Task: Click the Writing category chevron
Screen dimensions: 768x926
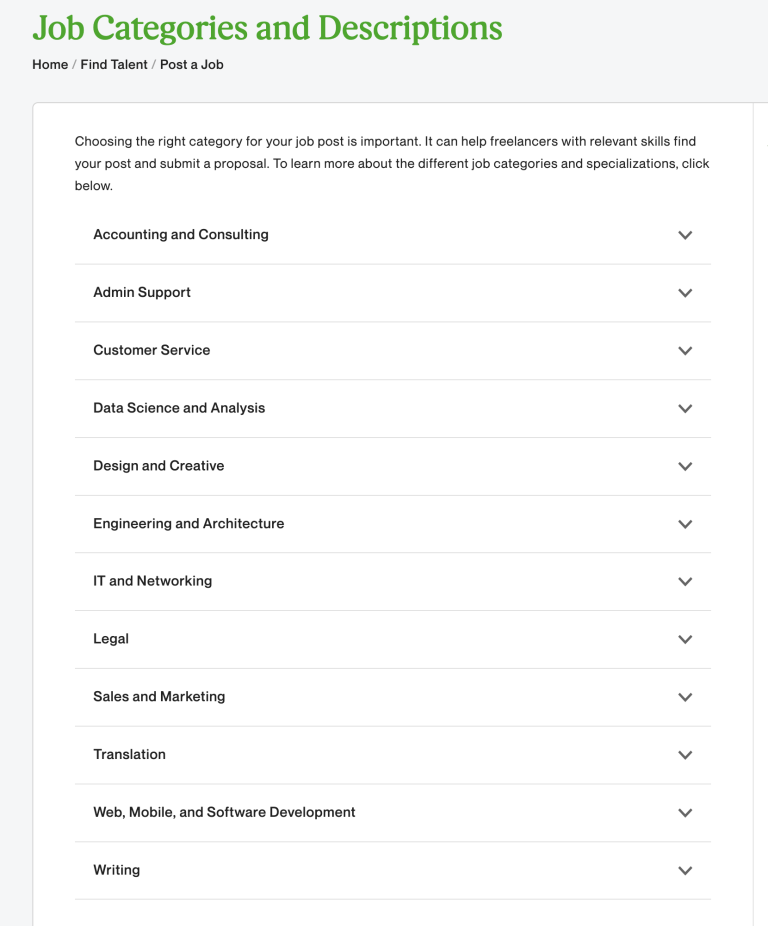Action: click(685, 870)
